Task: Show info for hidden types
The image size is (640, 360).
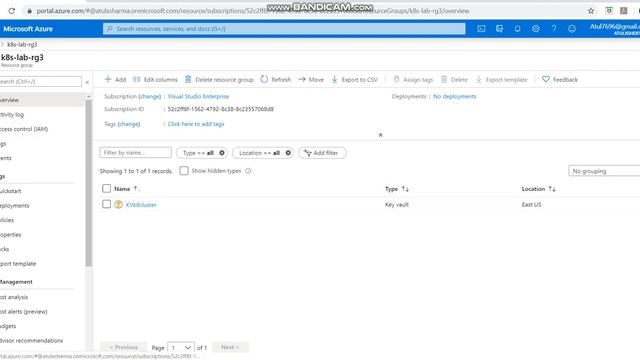Action: tap(248, 171)
